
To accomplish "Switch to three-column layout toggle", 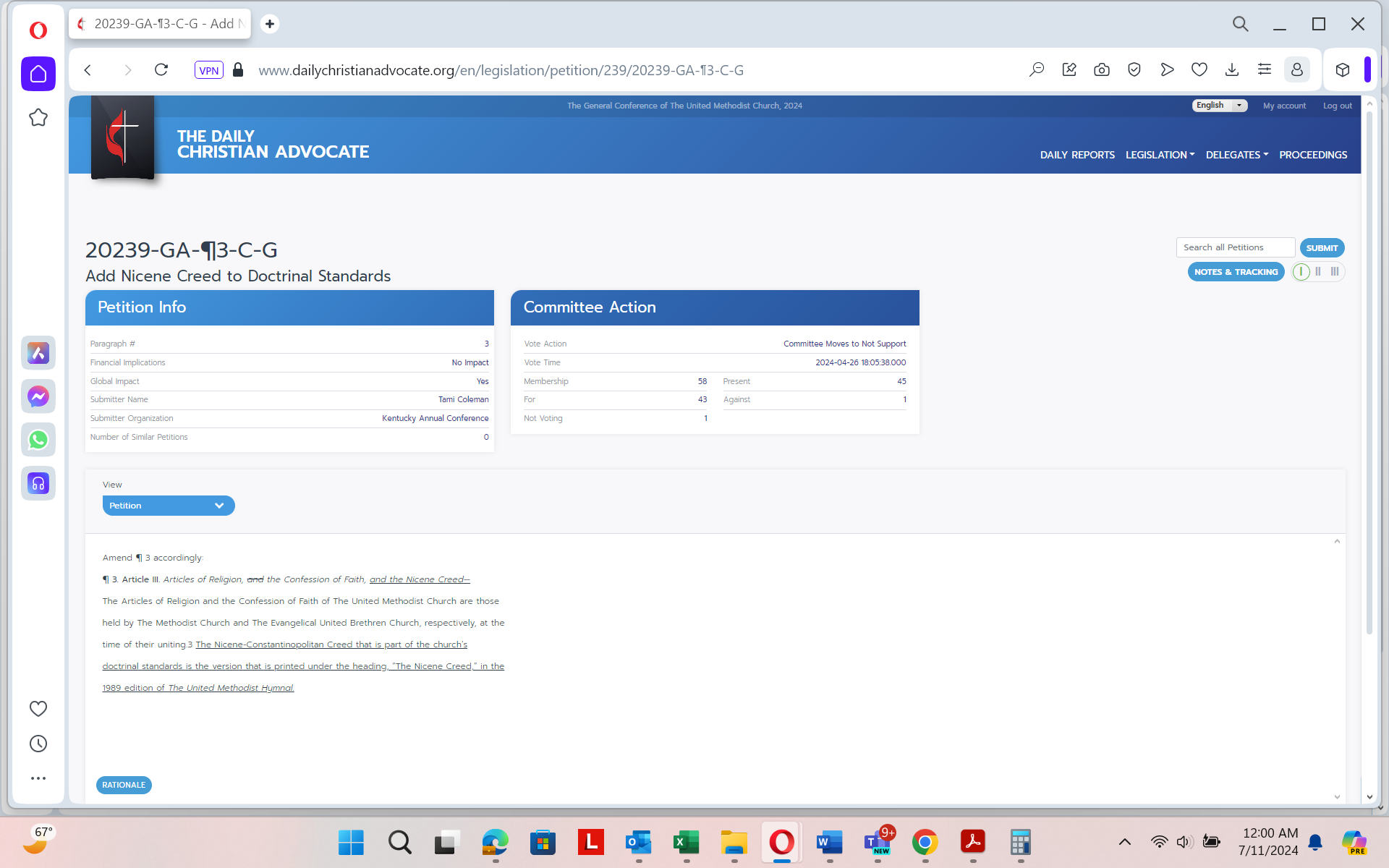I will click(1335, 272).
